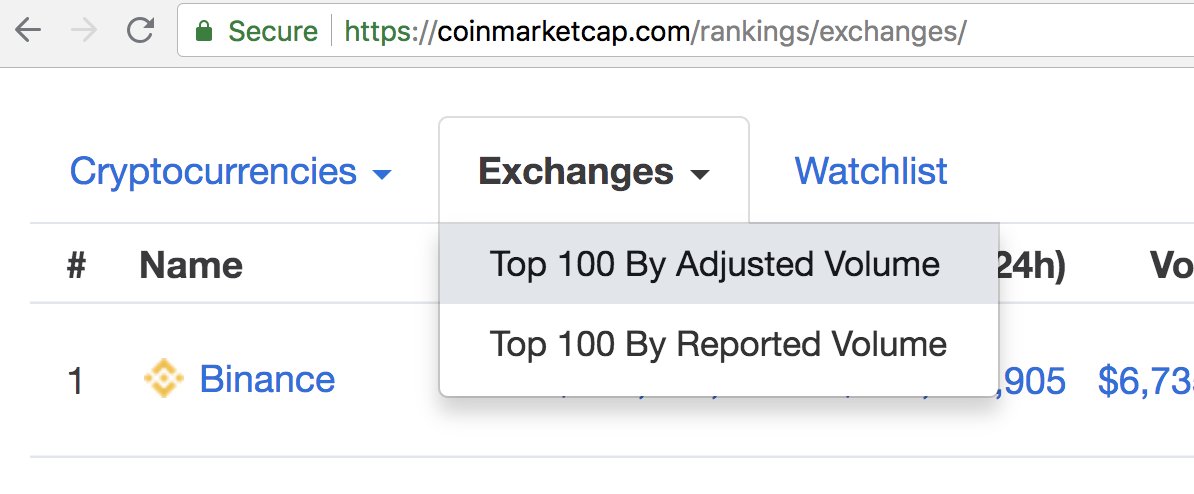This screenshot has height=494, width=1194.
Task: Open the Binance exchange link
Action: 267,379
